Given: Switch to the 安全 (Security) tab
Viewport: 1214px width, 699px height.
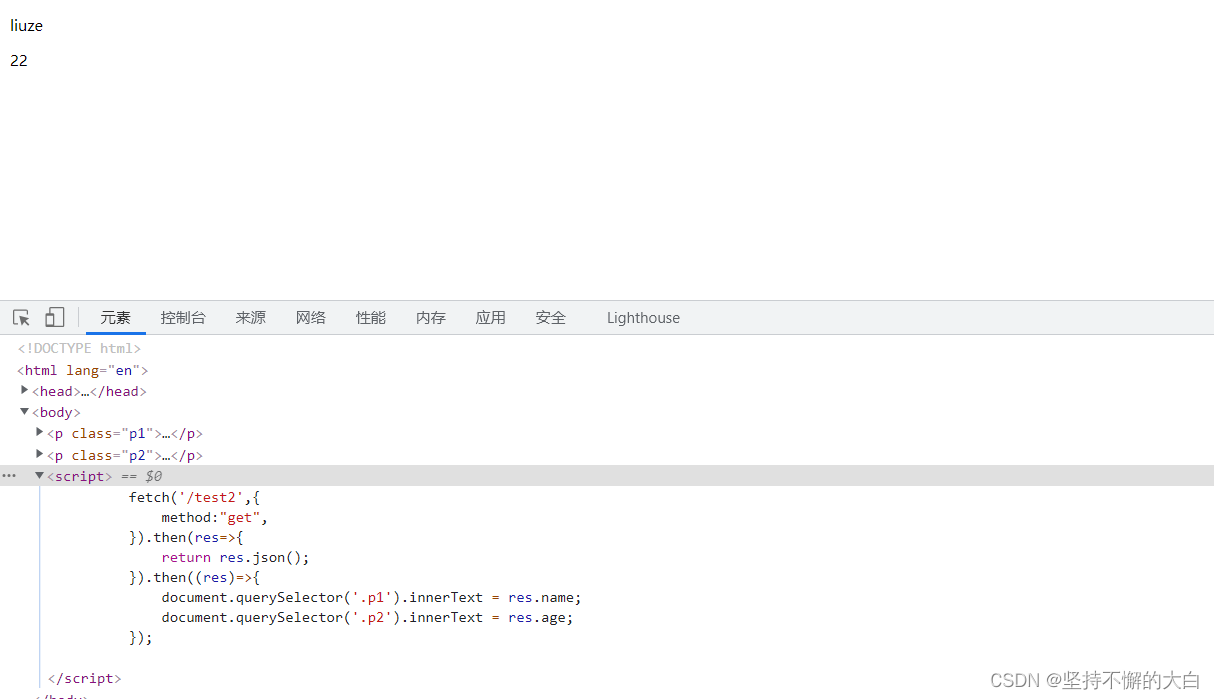Looking at the screenshot, I should tap(551, 317).
